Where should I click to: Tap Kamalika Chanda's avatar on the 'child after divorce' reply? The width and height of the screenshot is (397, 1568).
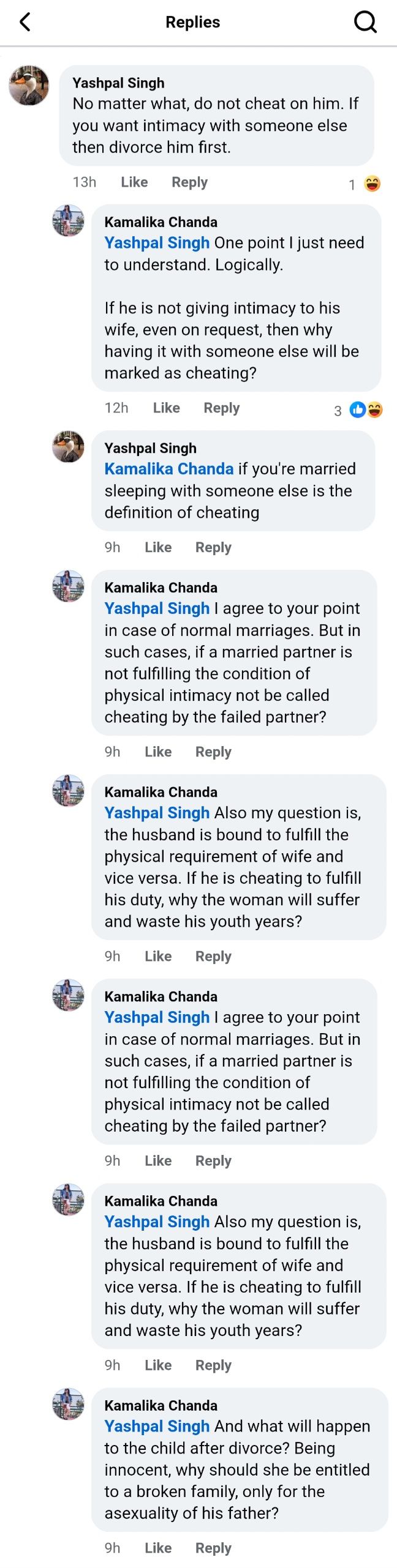coord(68,1403)
